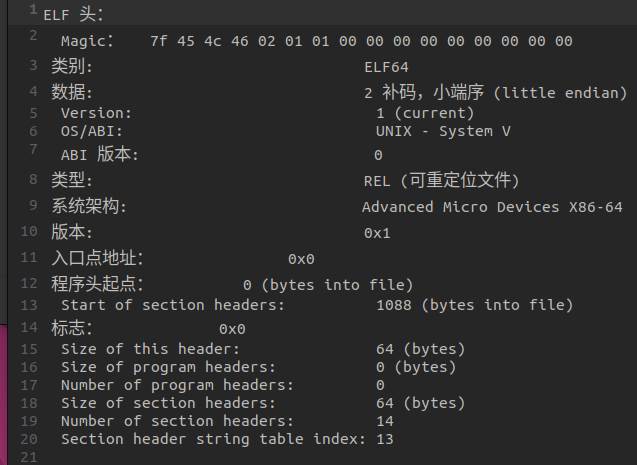This screenshot has width=637, height=465.
Task: Click the ELF64 class value
Action: [386, 67]
